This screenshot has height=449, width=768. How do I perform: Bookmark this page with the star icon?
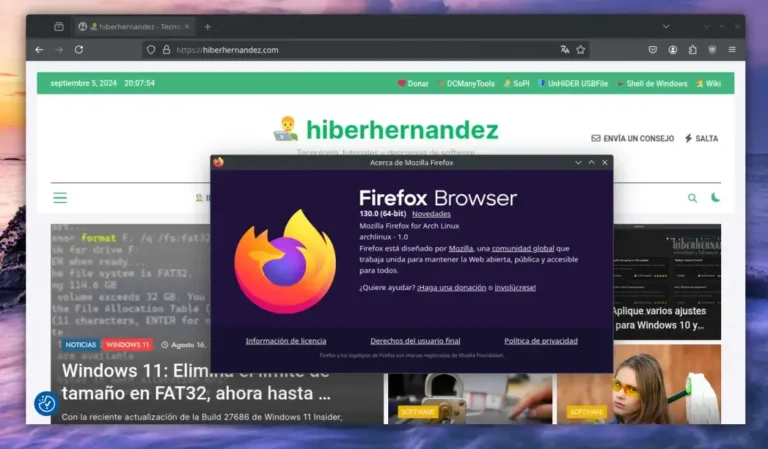580,49
